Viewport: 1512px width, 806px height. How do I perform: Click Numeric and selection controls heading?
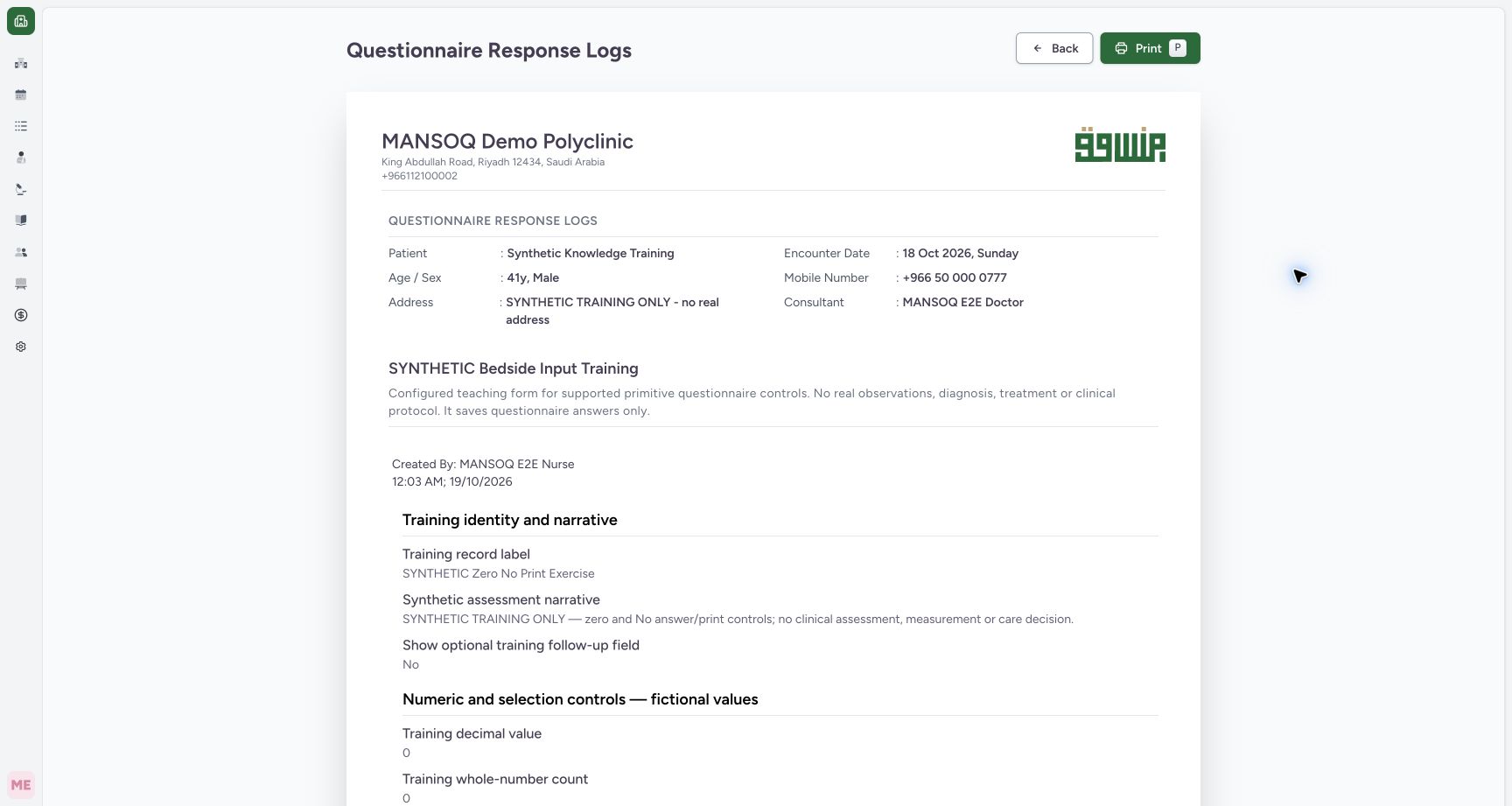coord(580,699)
